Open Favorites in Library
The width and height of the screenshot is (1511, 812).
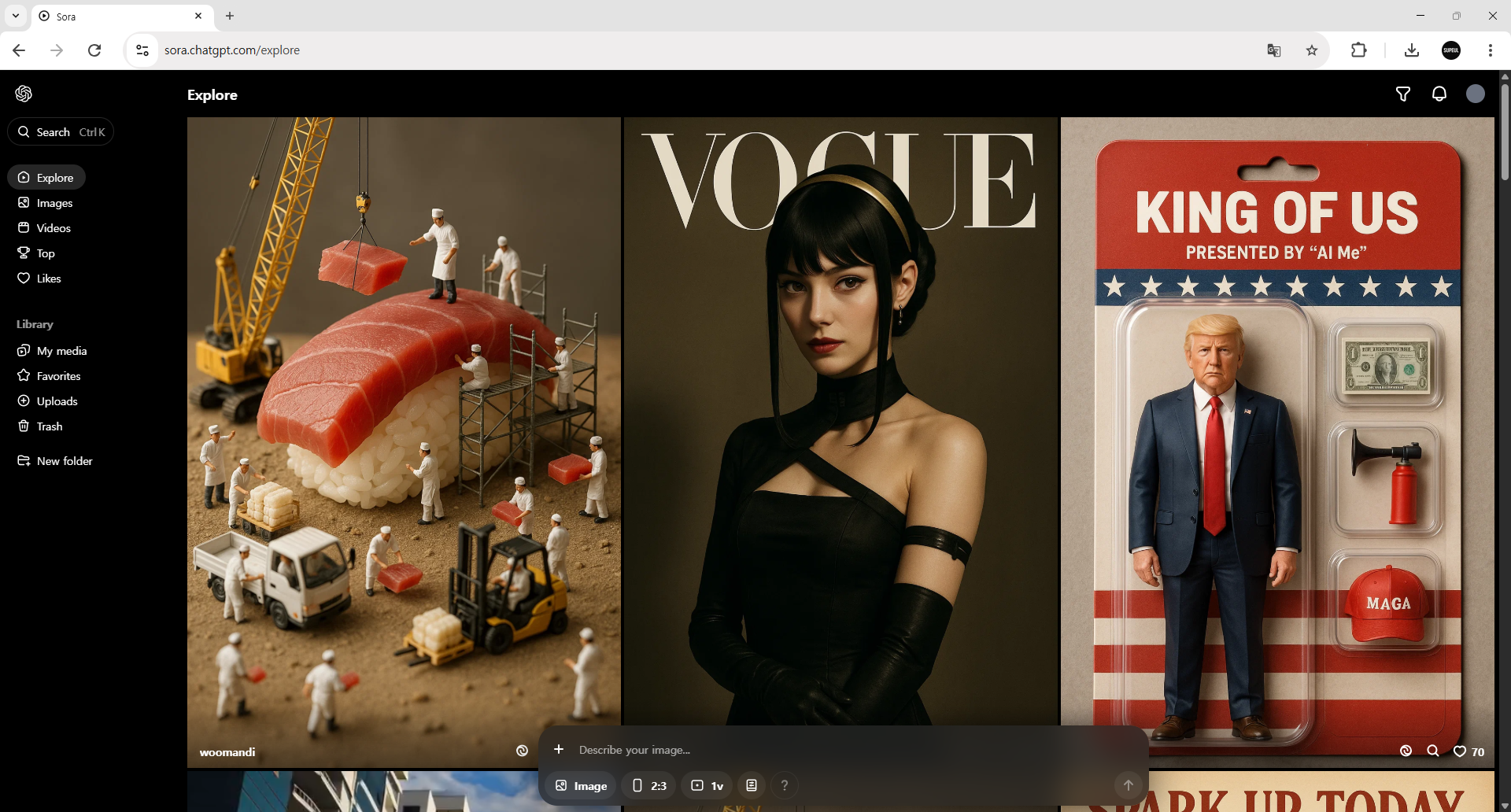[x=50, y=376]
